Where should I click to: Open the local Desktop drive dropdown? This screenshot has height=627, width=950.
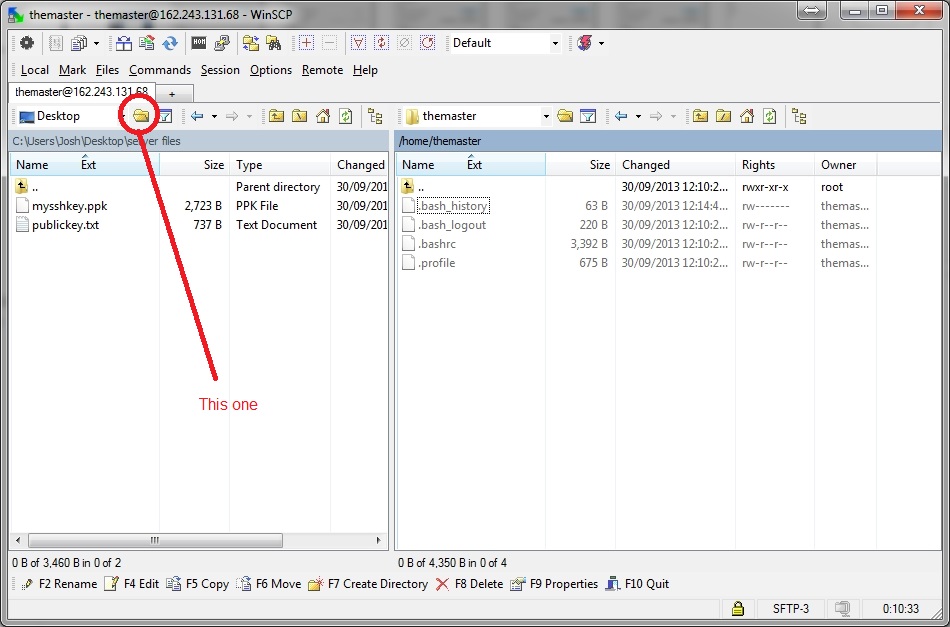pos(123,116)
